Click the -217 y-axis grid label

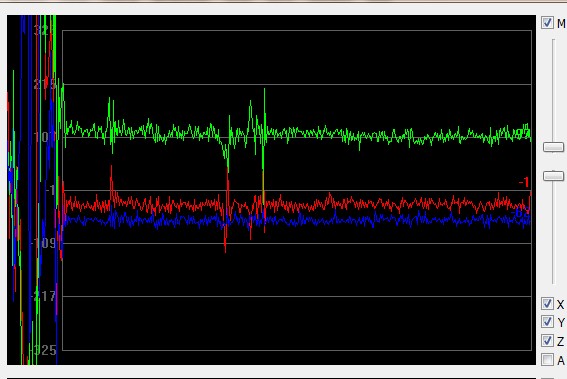[x=43, y=297]
